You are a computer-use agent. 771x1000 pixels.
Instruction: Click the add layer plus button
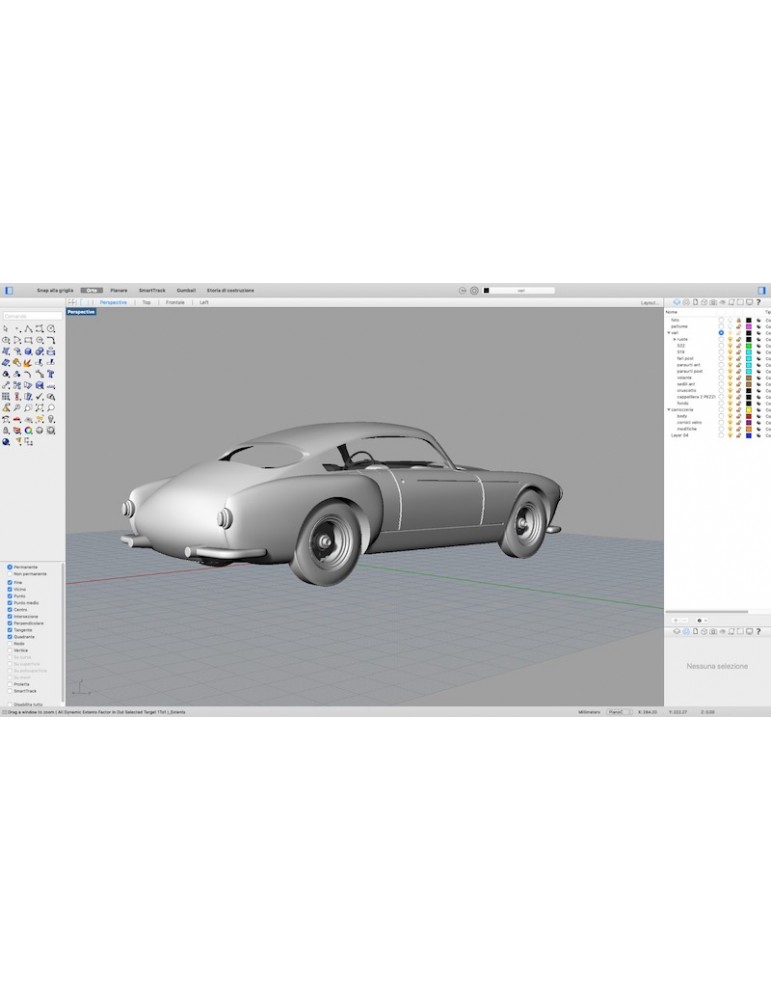(676, 620)
